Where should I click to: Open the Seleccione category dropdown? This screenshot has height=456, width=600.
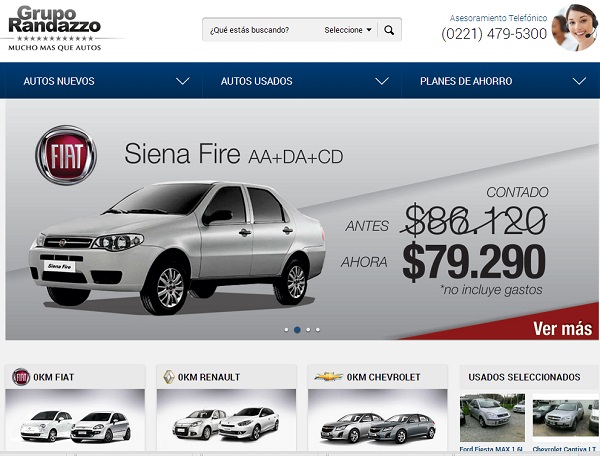tap(348, 30)
